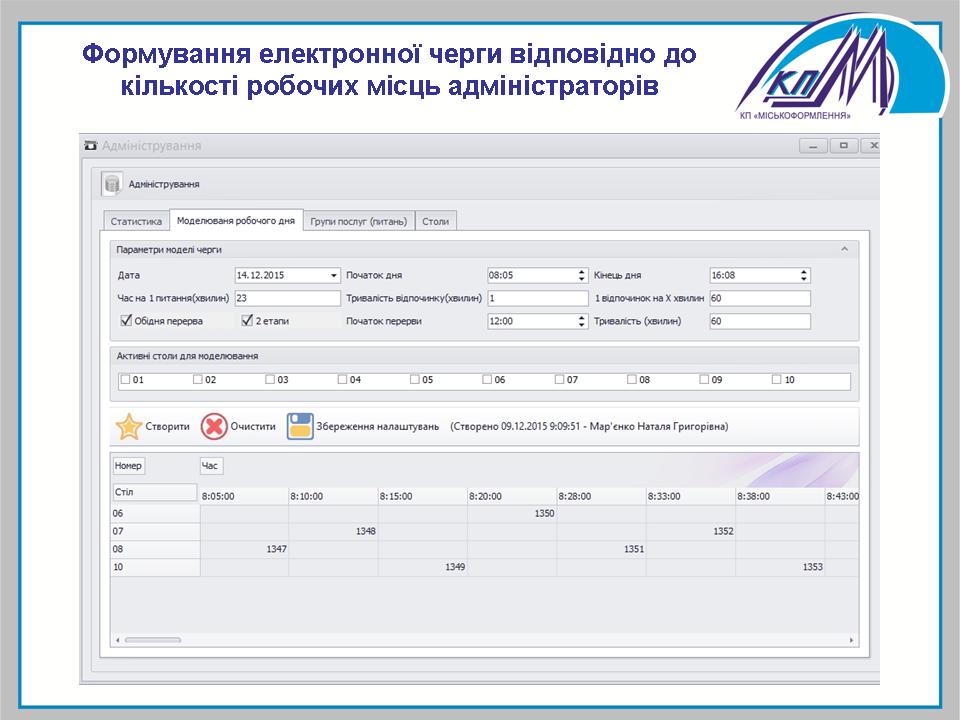
Task: Click the camera icon in window title
Action: [x=90, y=146]
